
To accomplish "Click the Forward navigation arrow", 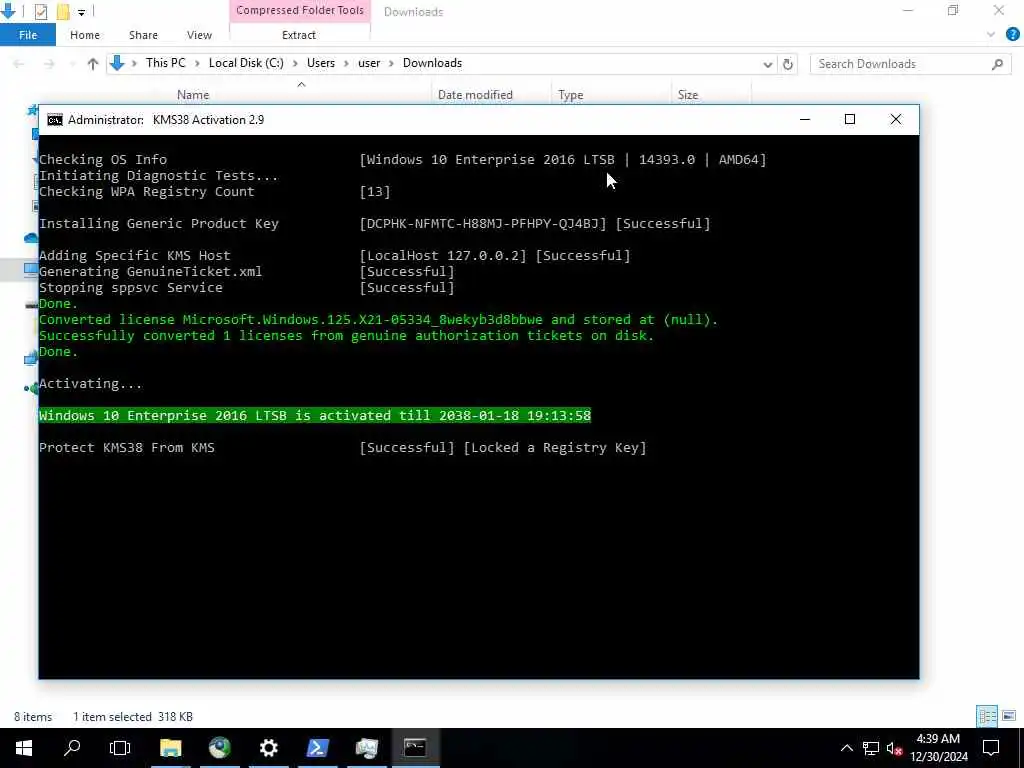I will pos(49,63).
